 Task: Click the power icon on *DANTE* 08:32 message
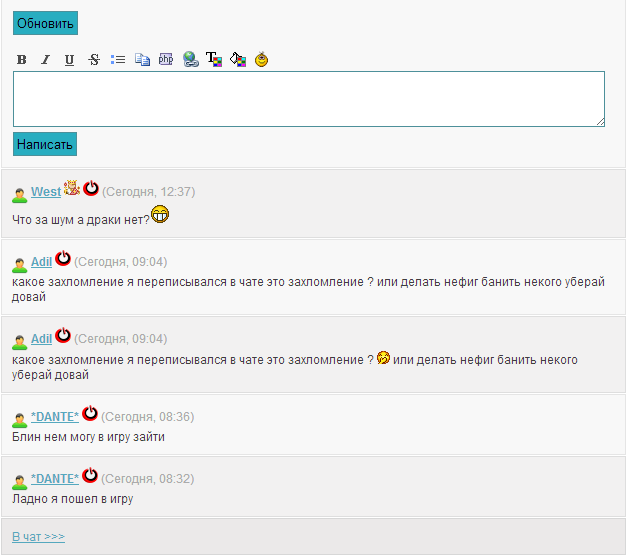90,475
